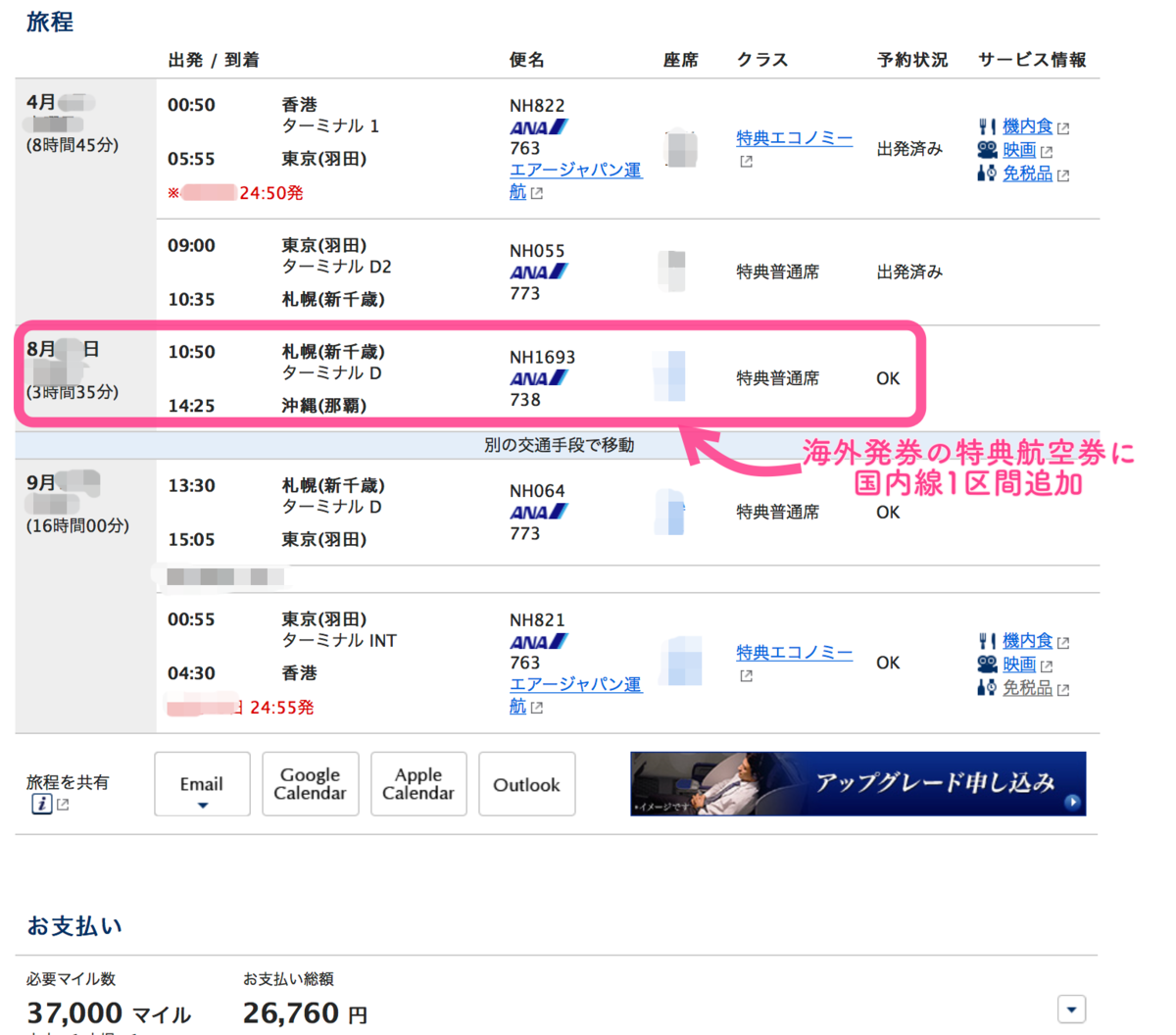
Task: Click 26,760 円 total payment value
Action: coord(306,1013)
